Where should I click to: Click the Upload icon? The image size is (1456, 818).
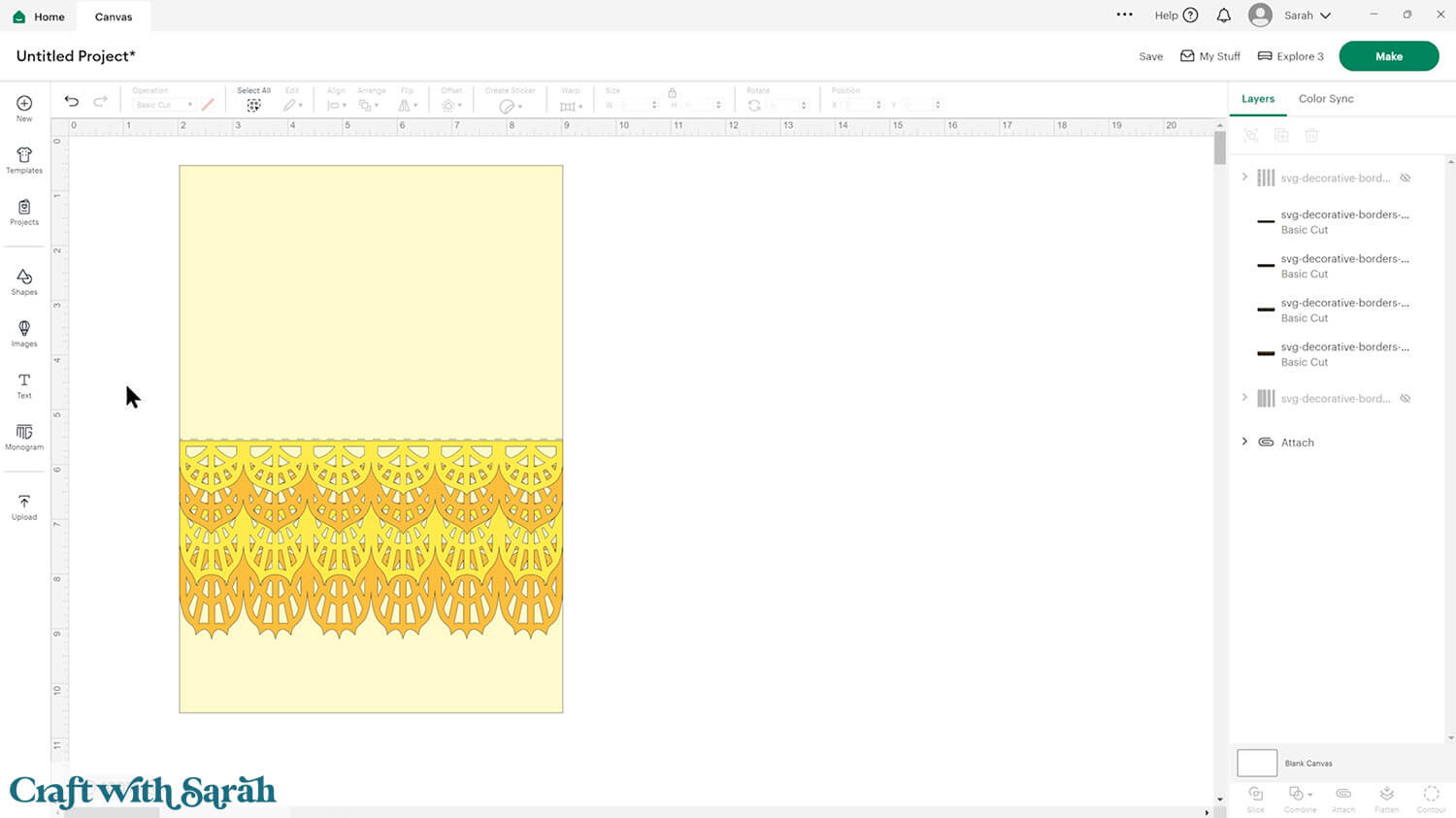pyautogui.click(x=24, y=507)
